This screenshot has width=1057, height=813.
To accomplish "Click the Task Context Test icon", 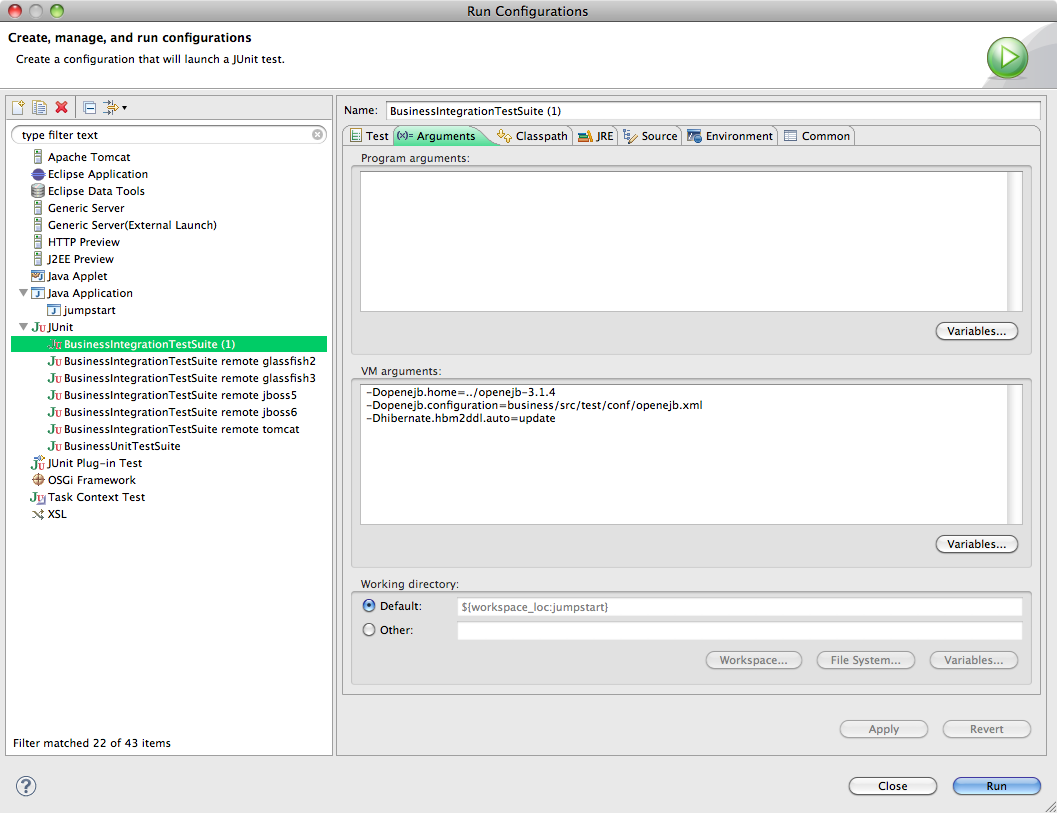I will 38,498.
